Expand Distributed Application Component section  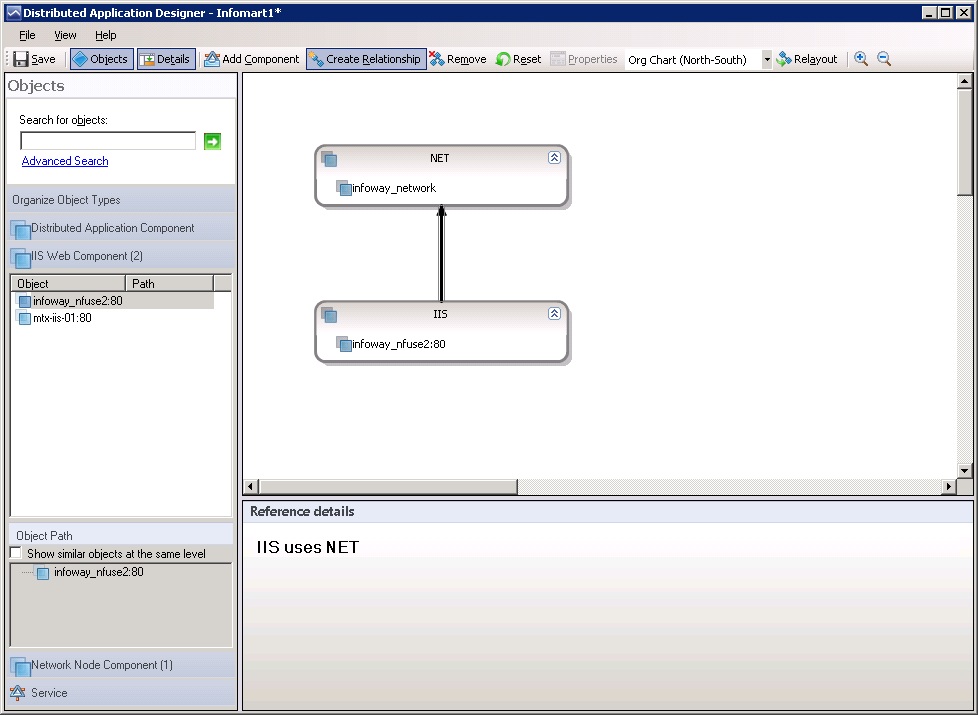click(121, 228)
